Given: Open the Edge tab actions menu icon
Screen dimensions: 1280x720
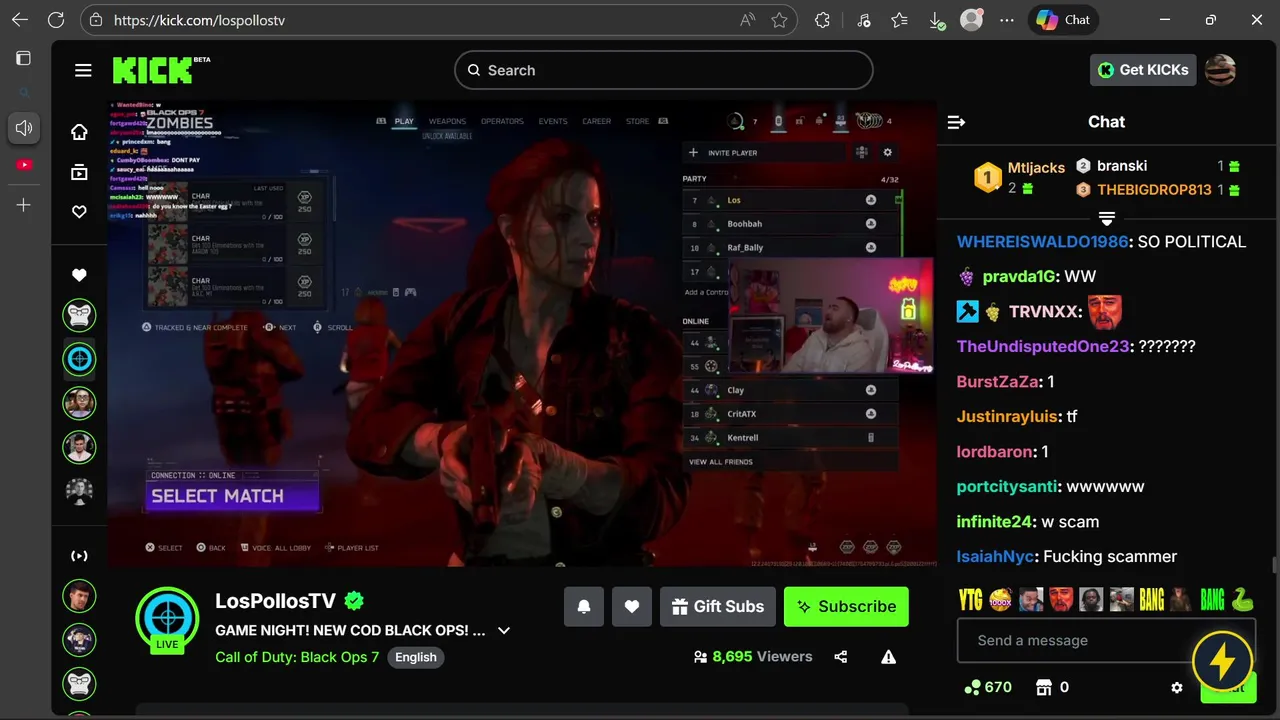Looking at the screenshot, I should point(23,58).
